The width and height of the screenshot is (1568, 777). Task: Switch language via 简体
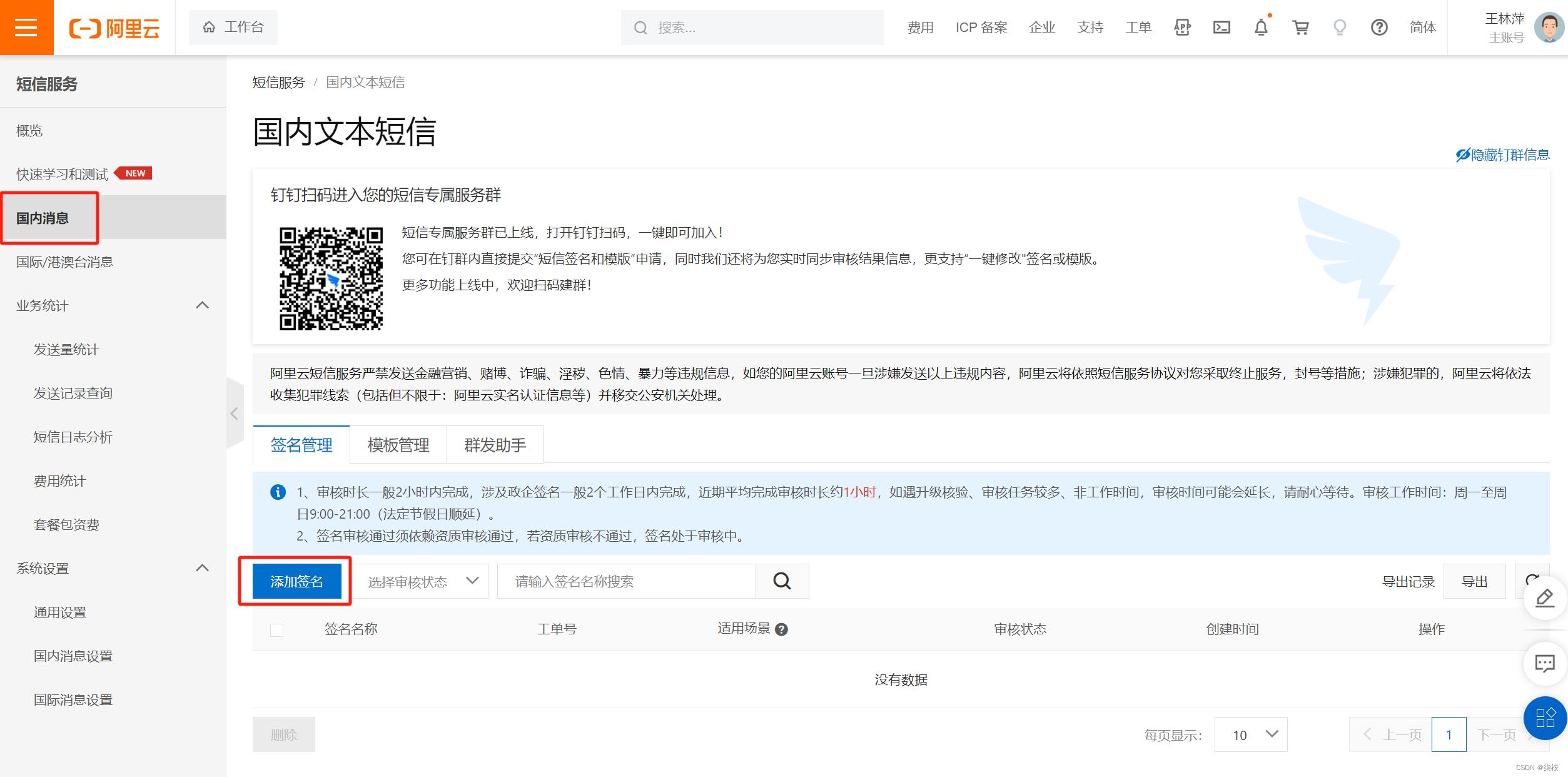click(x=1423, y=28)
